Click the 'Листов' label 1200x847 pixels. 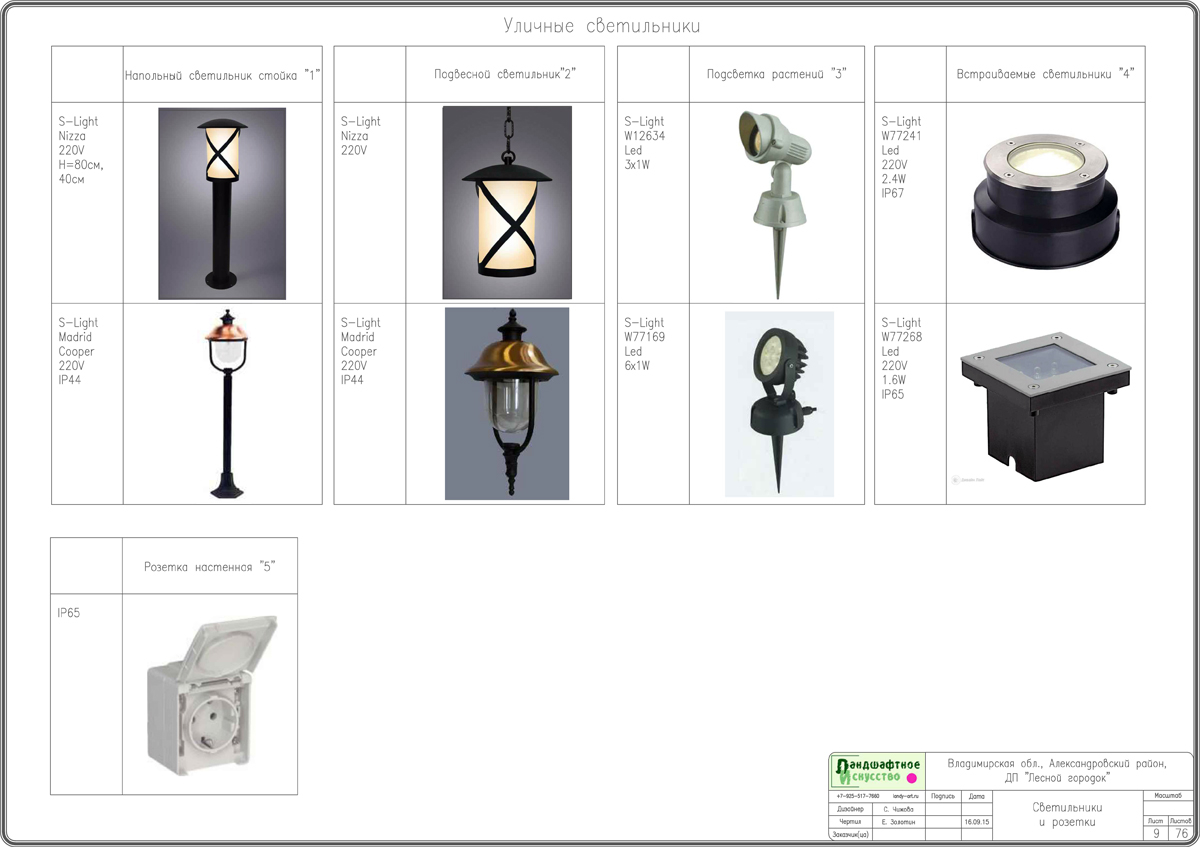[x=1180, y=822]
